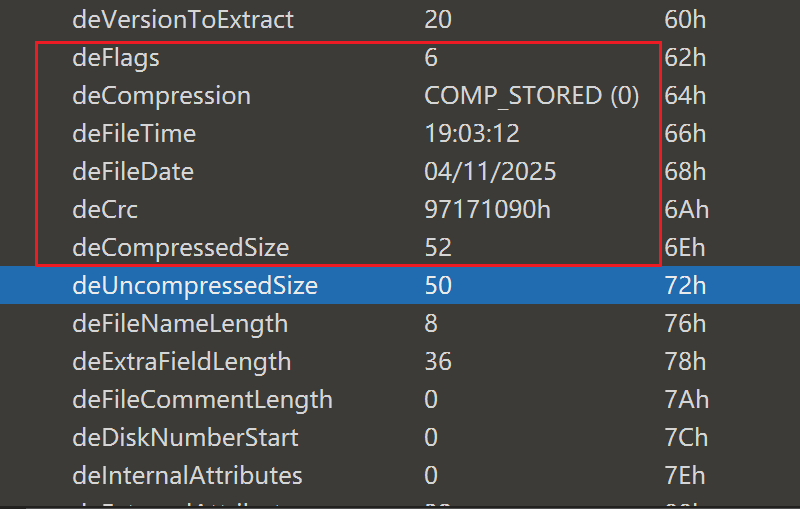This screenshot has width=800, height=509.
Task: Click the 04/11/2025 date value
Action: point(490,172)
